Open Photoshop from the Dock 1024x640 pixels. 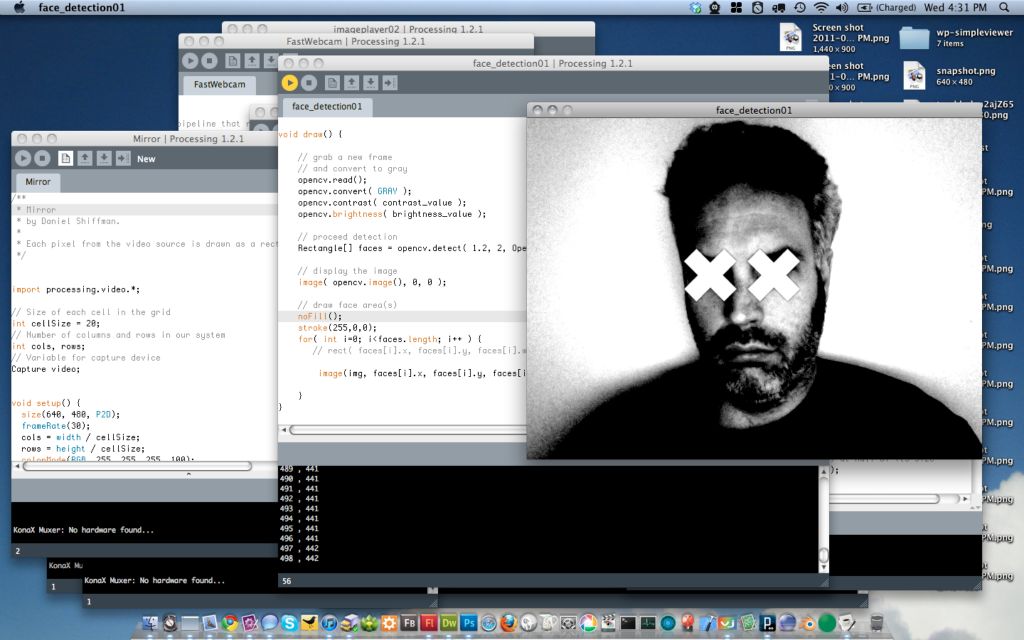[x=470, y=623]
